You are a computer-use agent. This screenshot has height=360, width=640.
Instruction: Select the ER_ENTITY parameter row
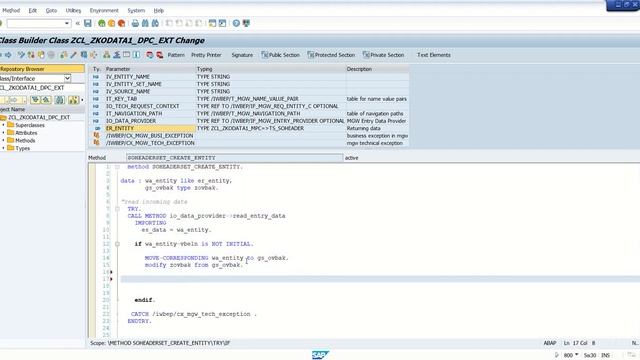tap(249, 128)
